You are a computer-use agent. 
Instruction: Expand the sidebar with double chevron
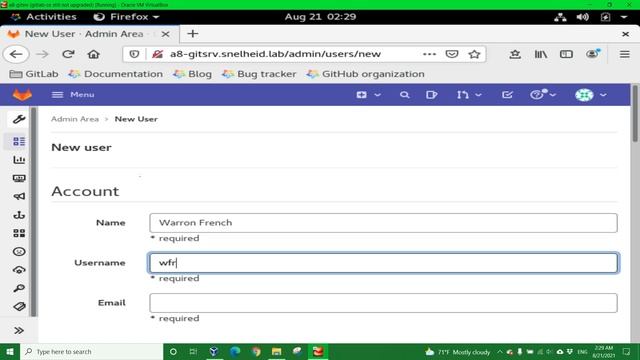point(19,330)
